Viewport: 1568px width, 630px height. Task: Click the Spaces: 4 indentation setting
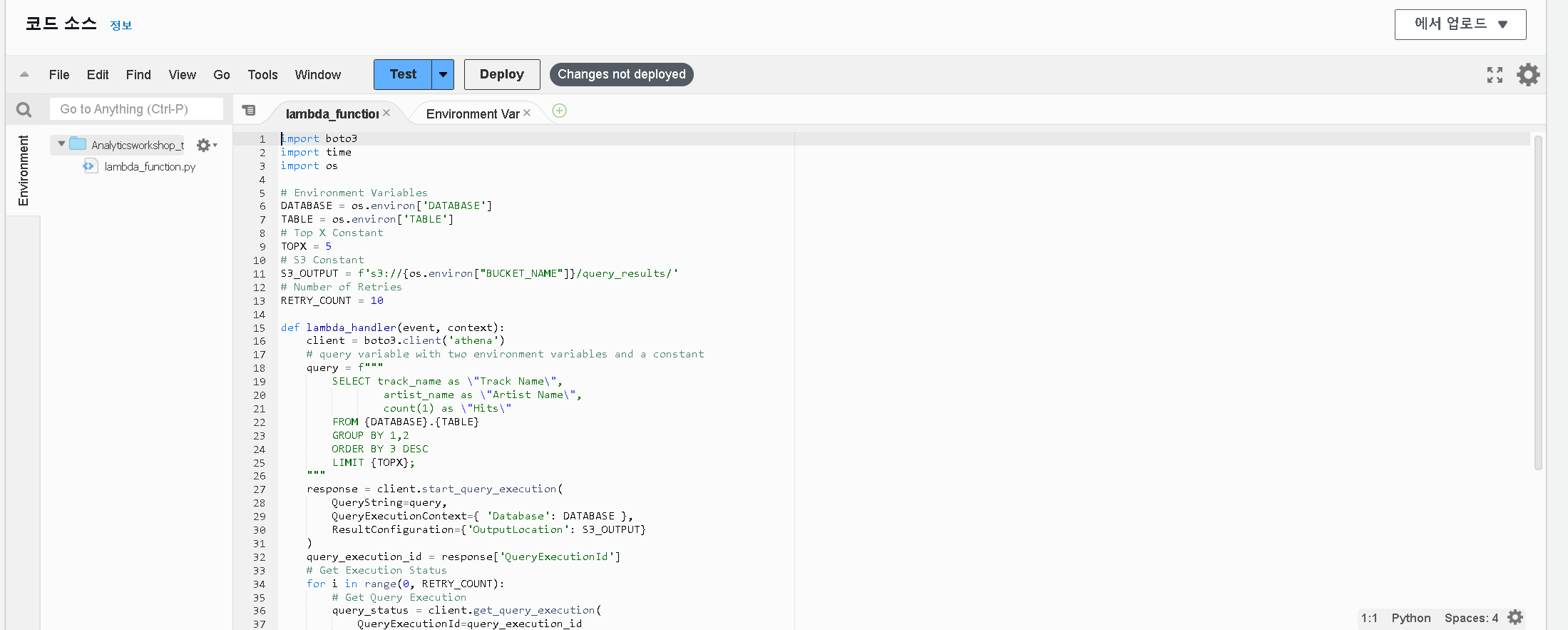(x=1471, y=618)
